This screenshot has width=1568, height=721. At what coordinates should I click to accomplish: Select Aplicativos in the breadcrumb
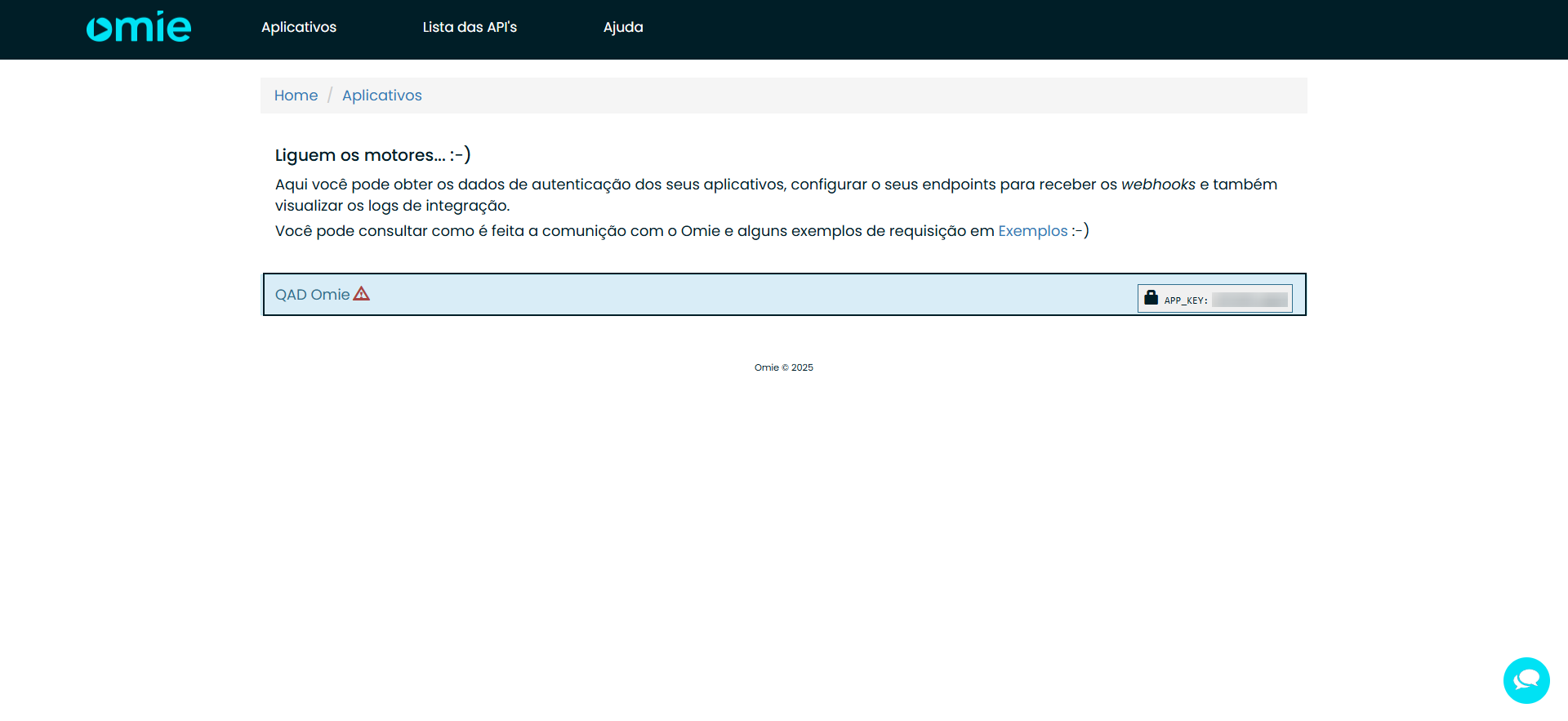(382, 96)
